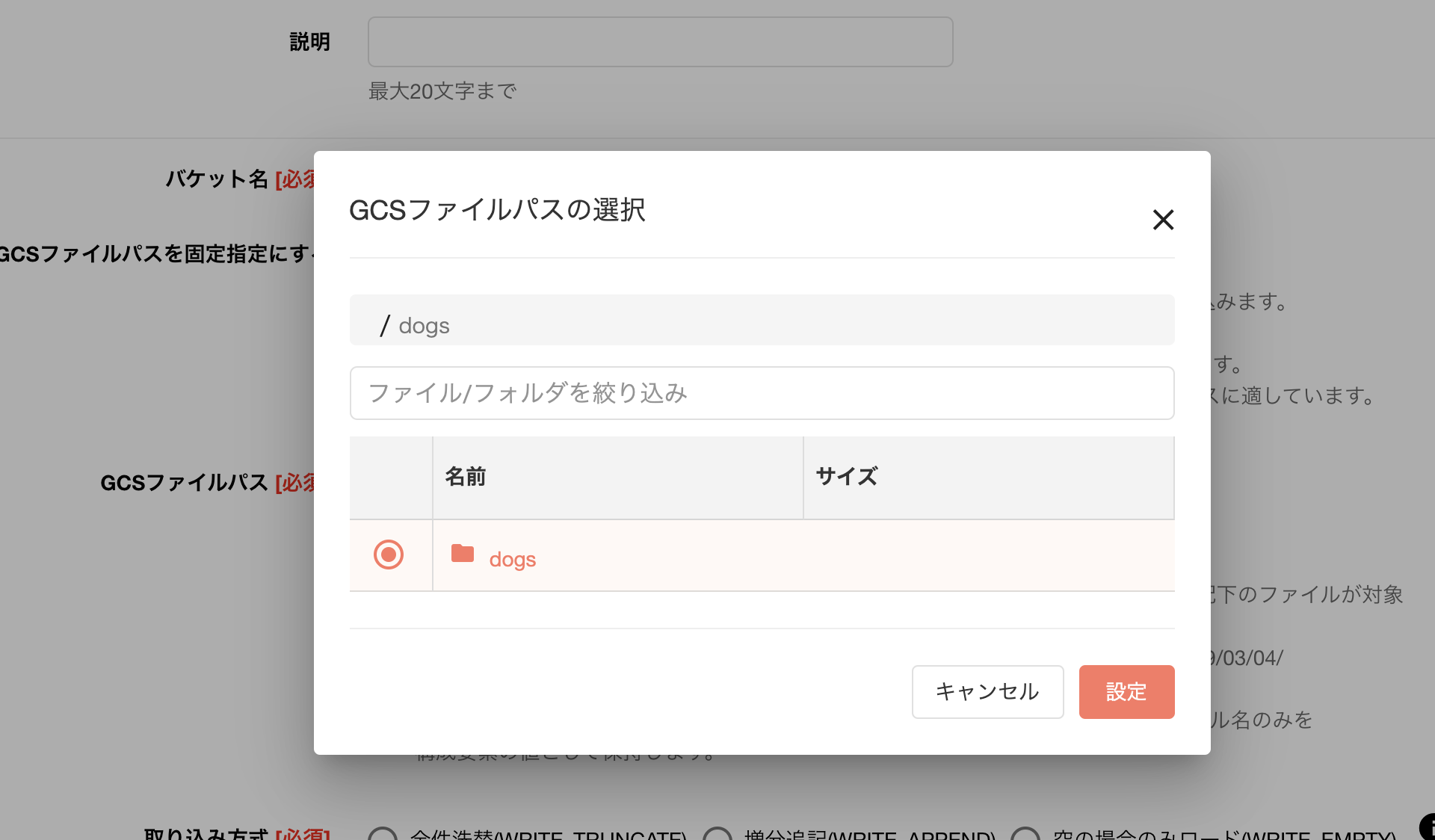Click the 最大20文字まで hint area
Viewport: 1435px width, 840px height.
click(x=442, y=90)
